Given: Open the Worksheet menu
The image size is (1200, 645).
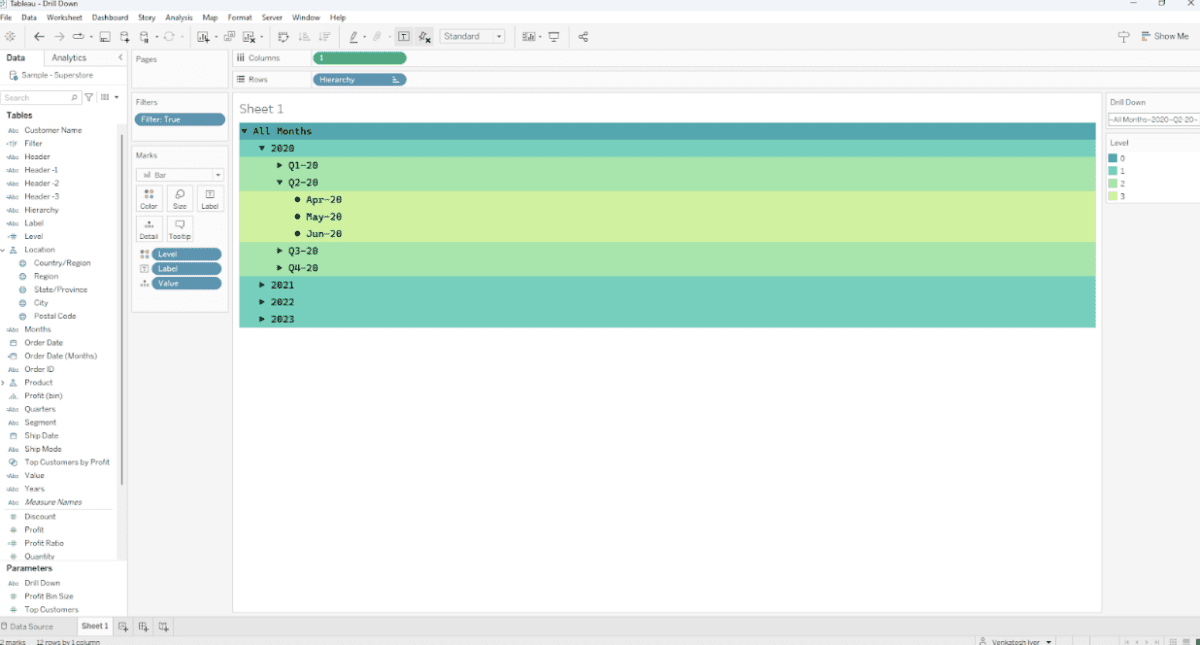Looking at the screenshot, I should coord(64,18).
